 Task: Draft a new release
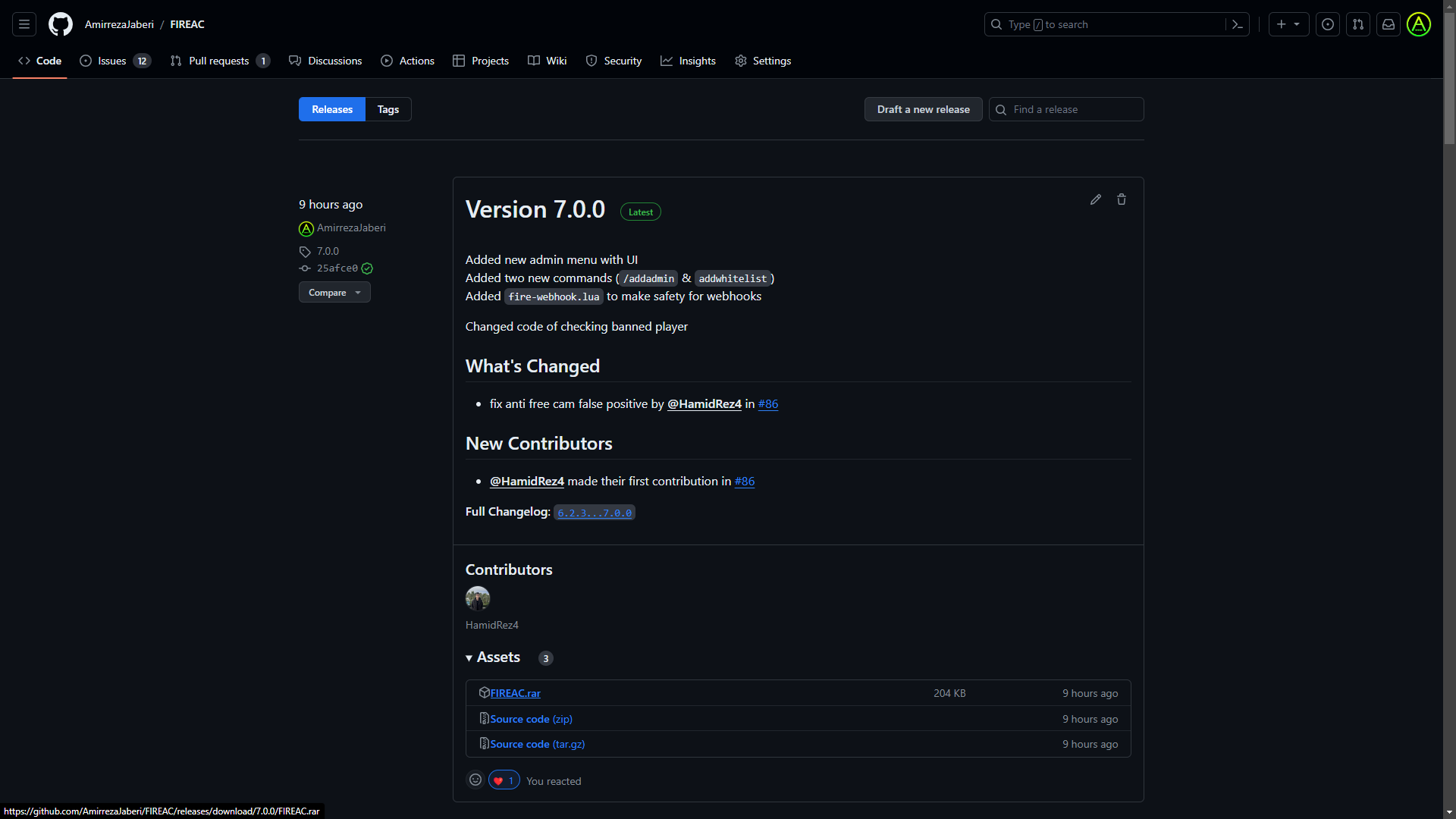924,109
